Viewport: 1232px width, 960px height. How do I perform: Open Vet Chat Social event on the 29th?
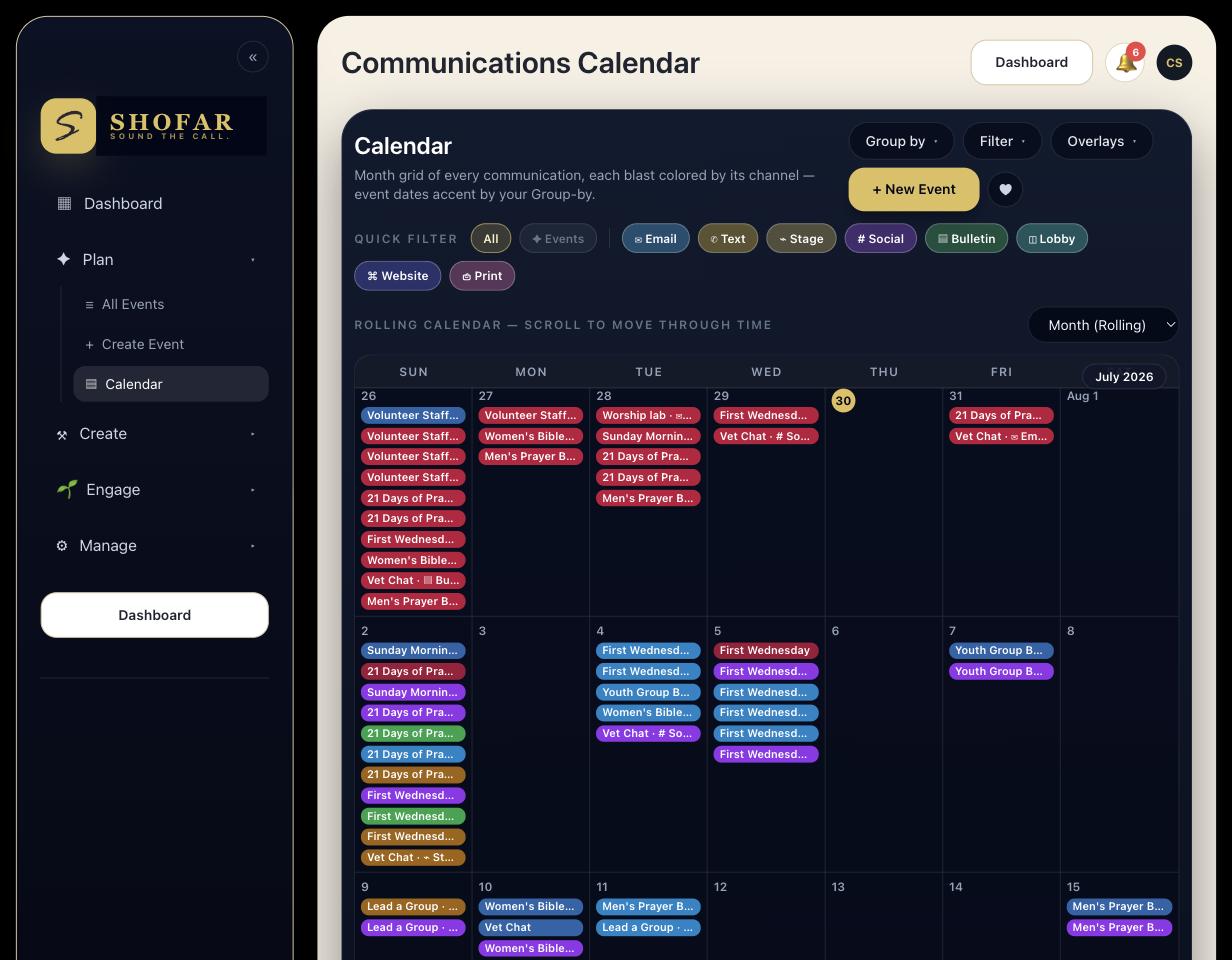point(766,436)
